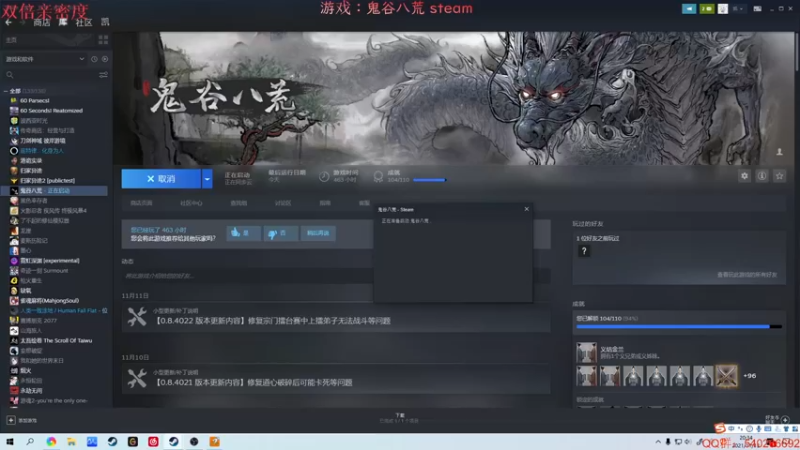Select 鬼谷八荒 running entry in library
Viewport: 800px width, 450px height.
54,191
